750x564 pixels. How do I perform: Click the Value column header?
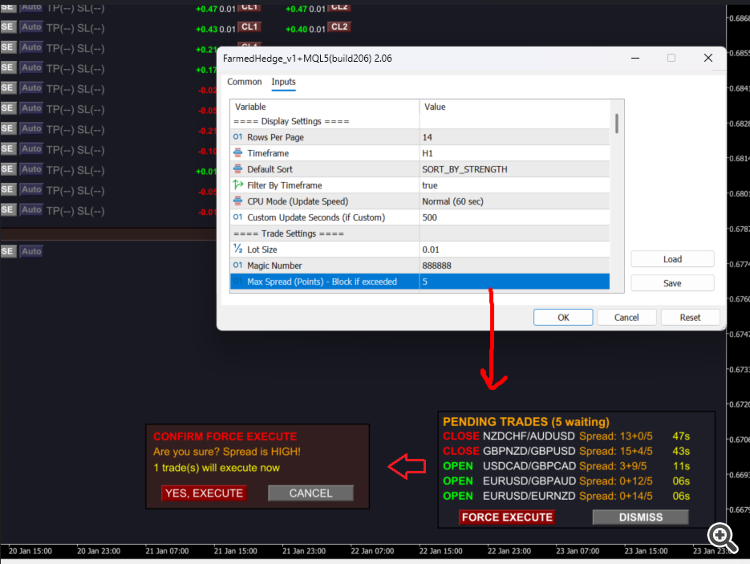514,107
